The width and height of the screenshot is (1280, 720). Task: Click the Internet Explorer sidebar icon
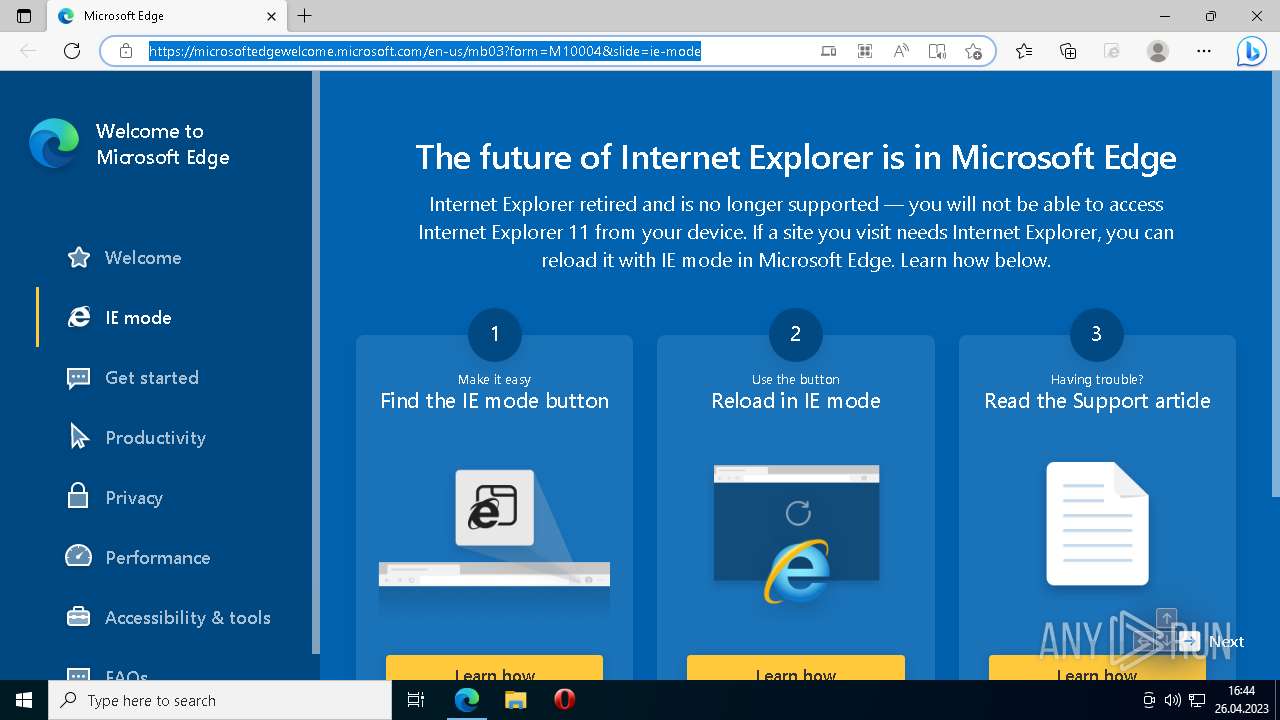click(x=79, y=318)
